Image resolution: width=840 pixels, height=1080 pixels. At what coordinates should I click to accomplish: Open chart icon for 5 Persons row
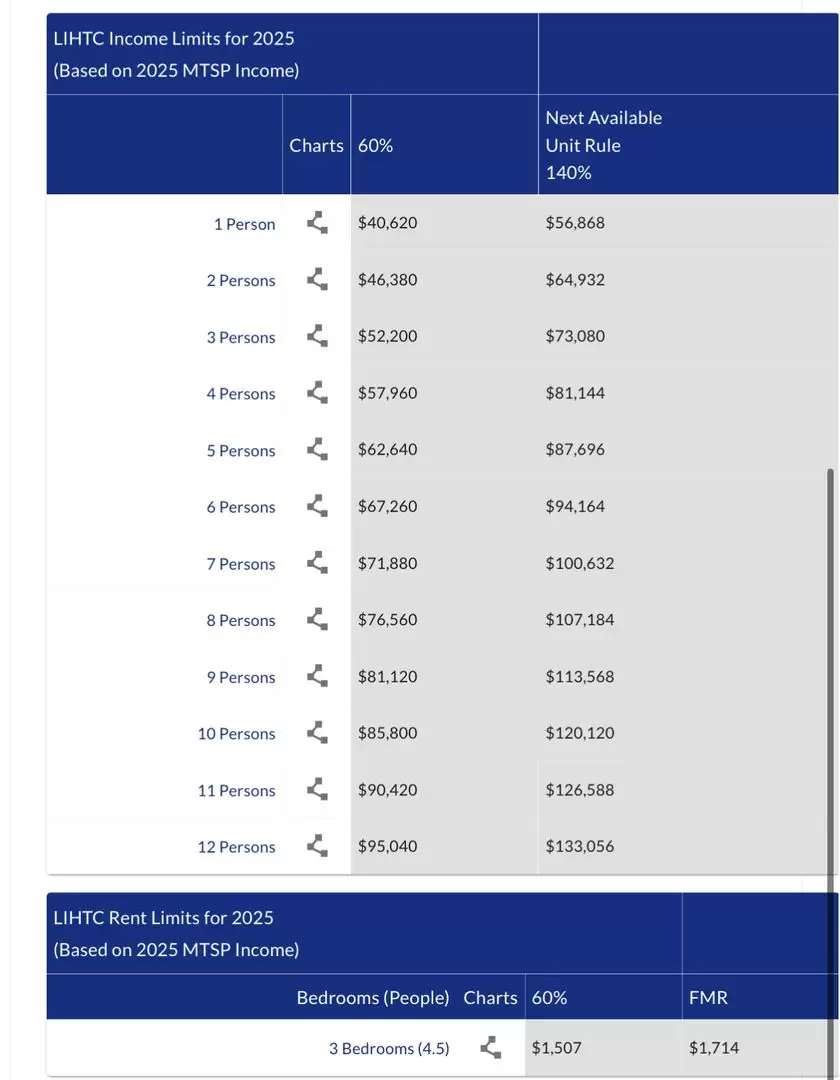317,450
